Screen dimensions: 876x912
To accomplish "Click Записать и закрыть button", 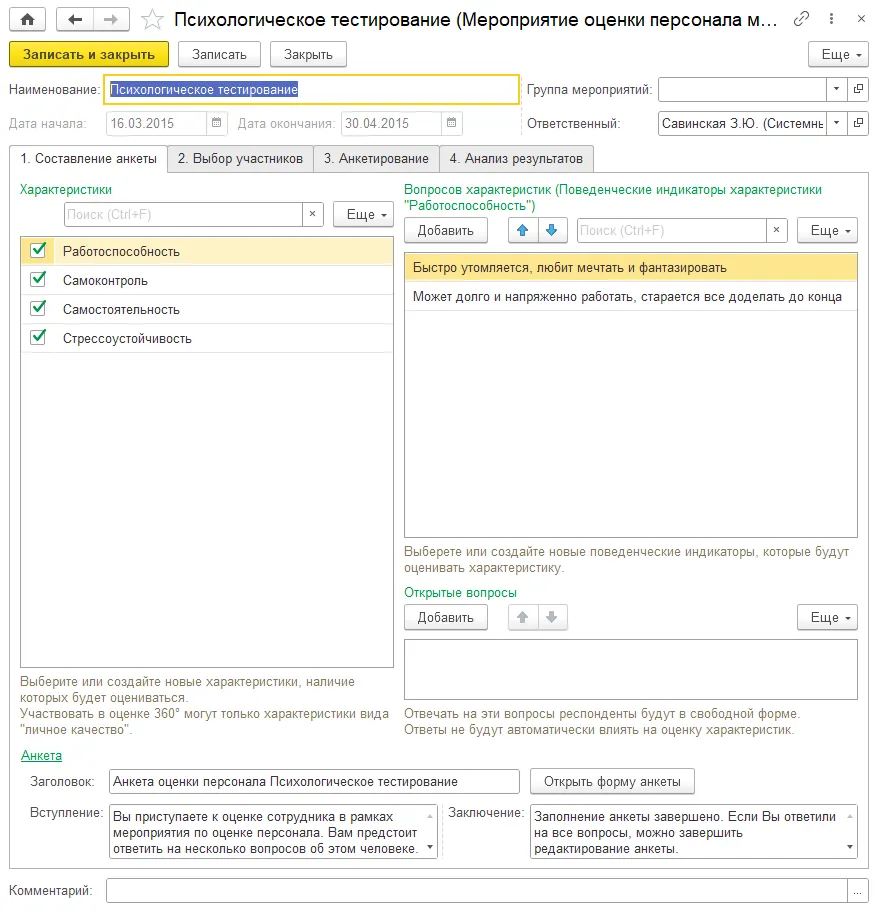I will pos(89,55).
